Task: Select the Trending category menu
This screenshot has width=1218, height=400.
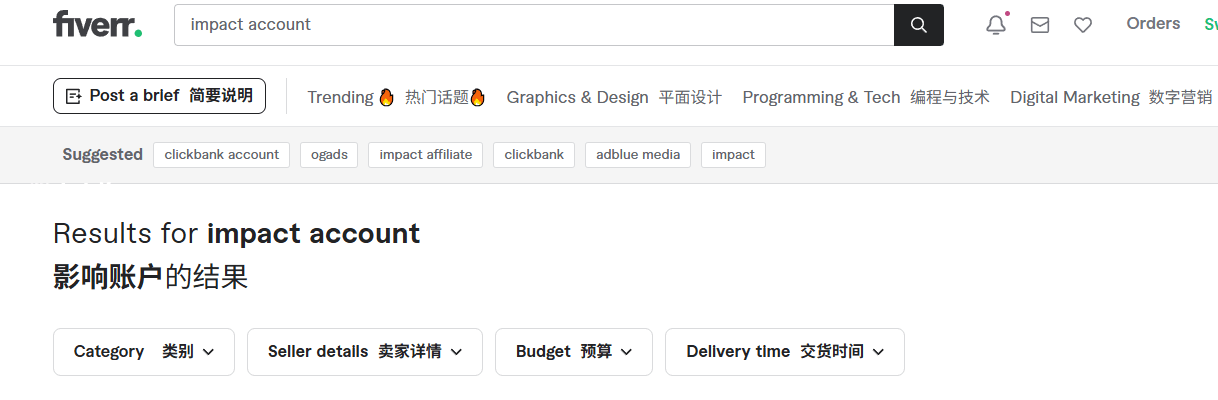Action: (x=396, y=97)
